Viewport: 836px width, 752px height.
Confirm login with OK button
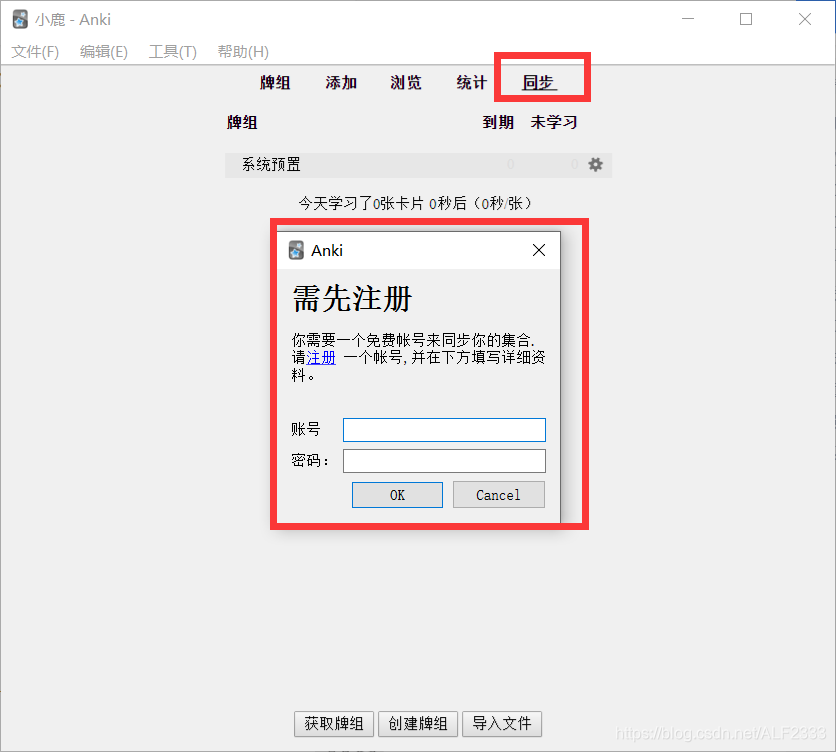click(397, 495)
